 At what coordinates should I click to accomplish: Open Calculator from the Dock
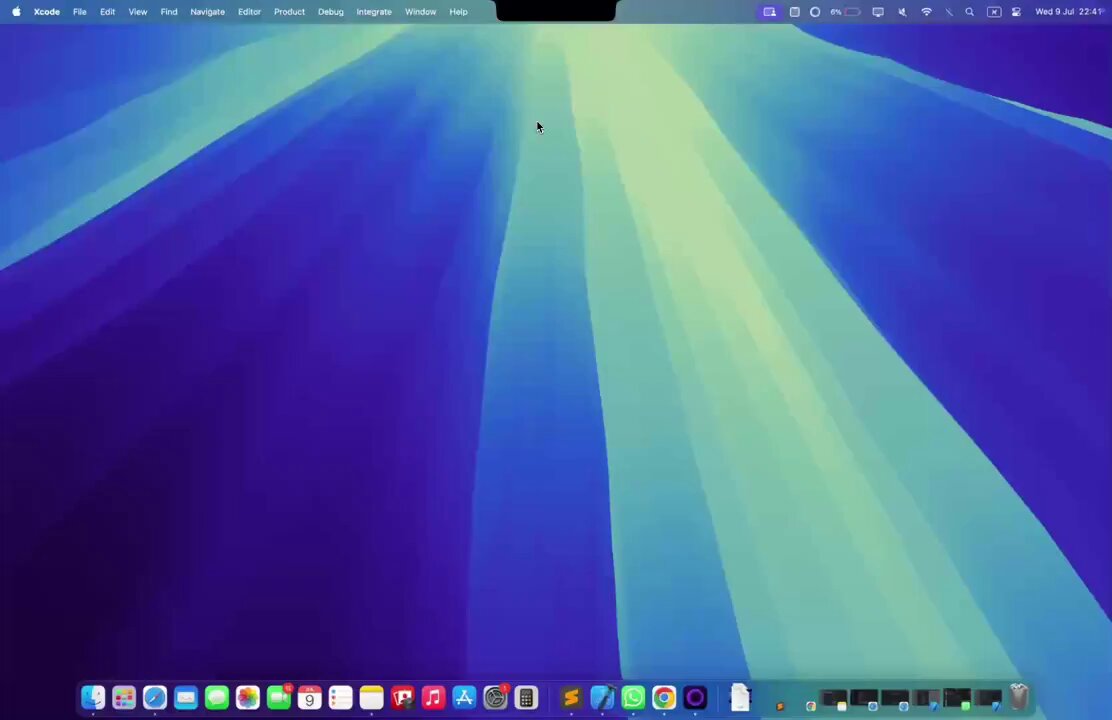point(526,697)
